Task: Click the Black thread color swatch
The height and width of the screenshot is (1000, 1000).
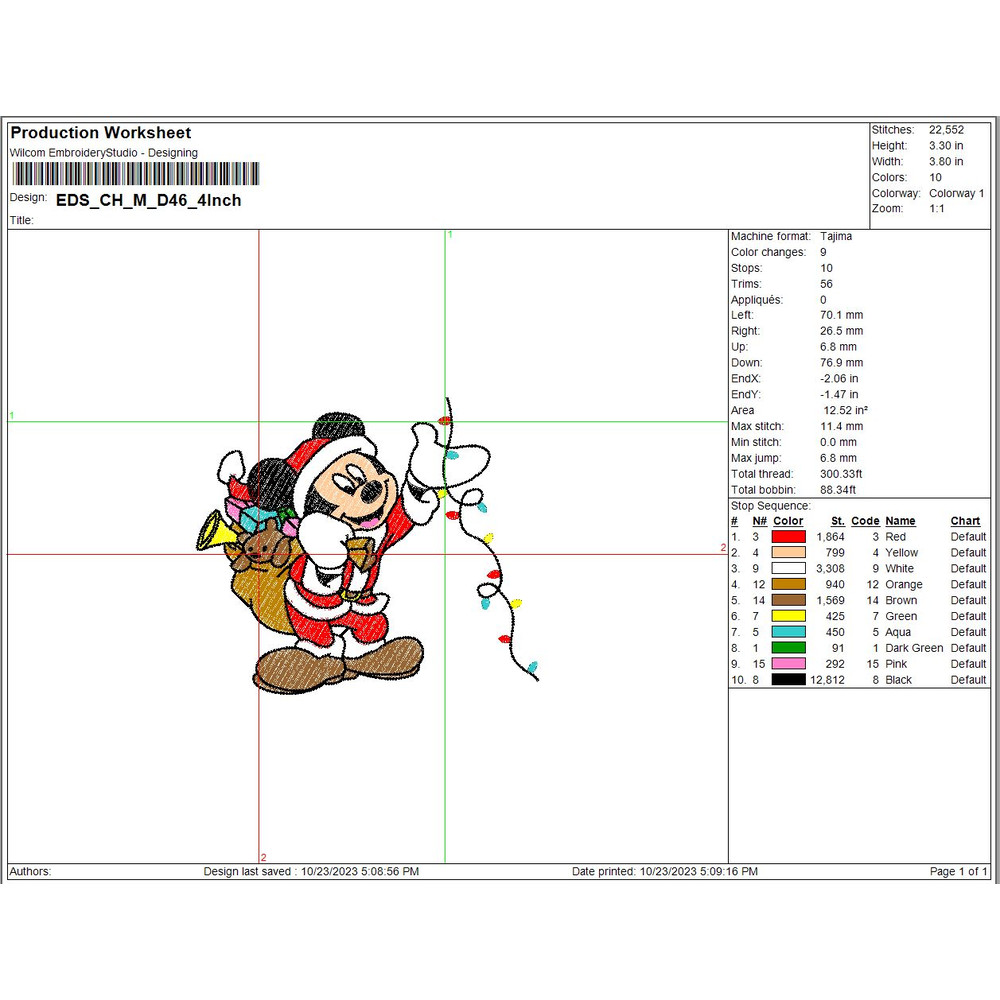Action: (788, 680)
